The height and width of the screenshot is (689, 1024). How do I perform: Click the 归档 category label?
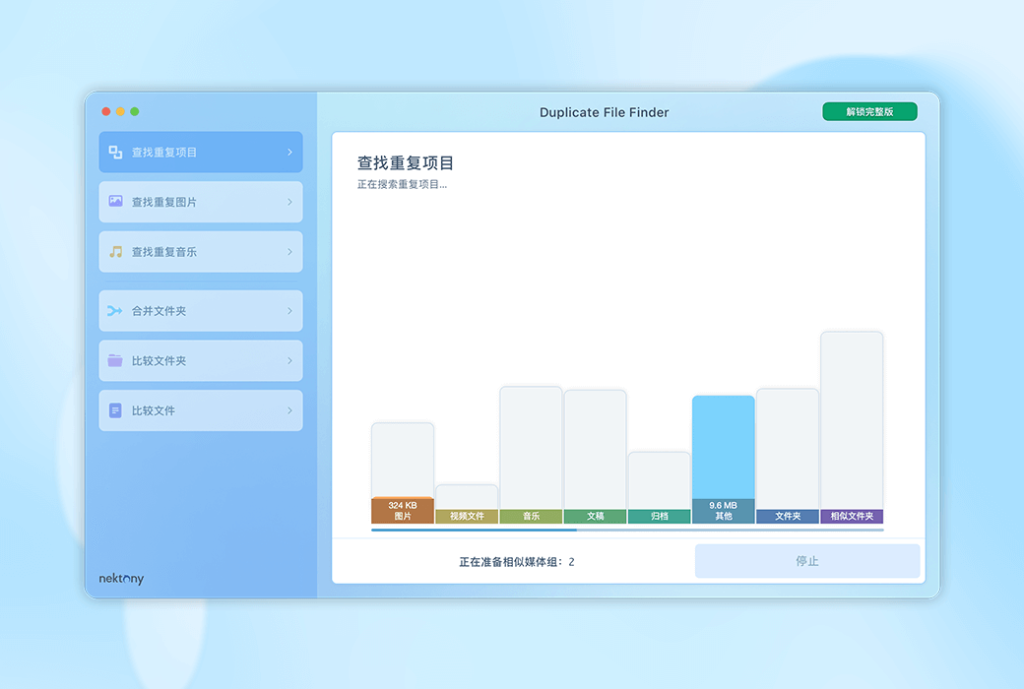[x=659, y=516]
